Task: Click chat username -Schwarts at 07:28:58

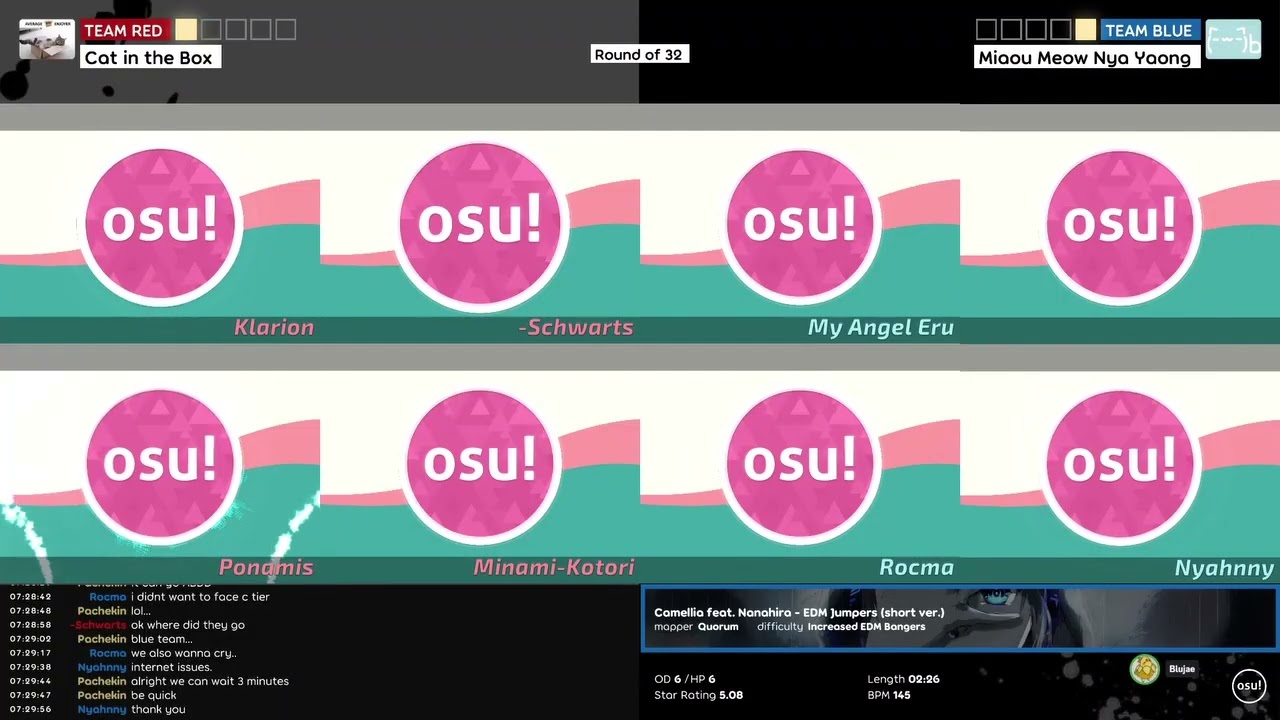Action: [x=98, y=625]
